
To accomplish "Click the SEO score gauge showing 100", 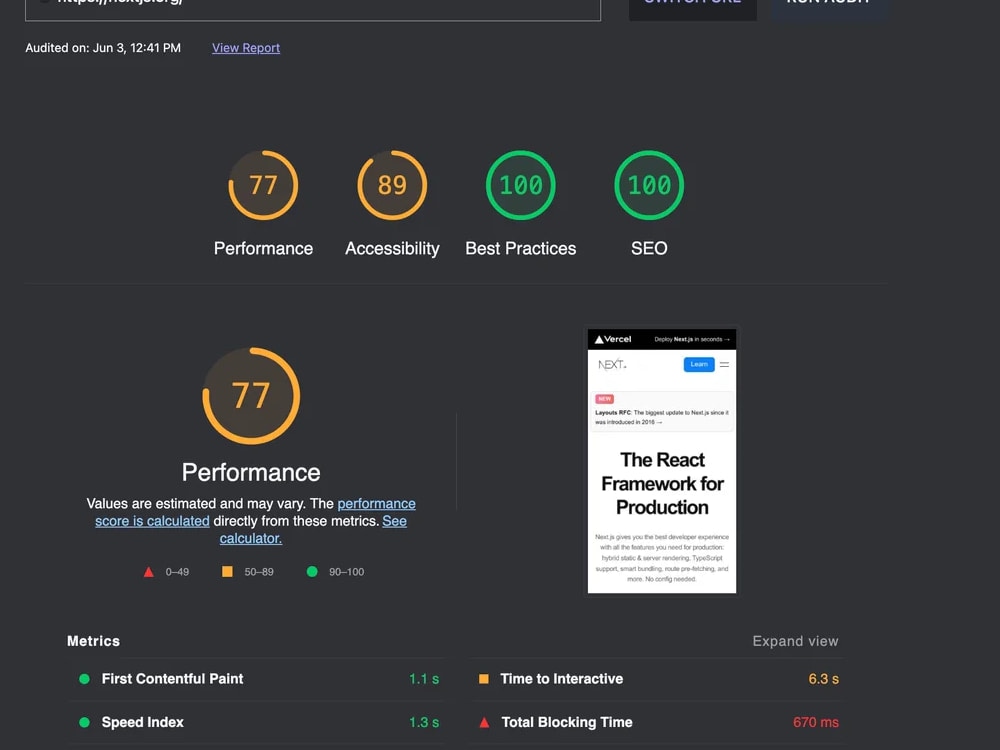I will [649, 185].
